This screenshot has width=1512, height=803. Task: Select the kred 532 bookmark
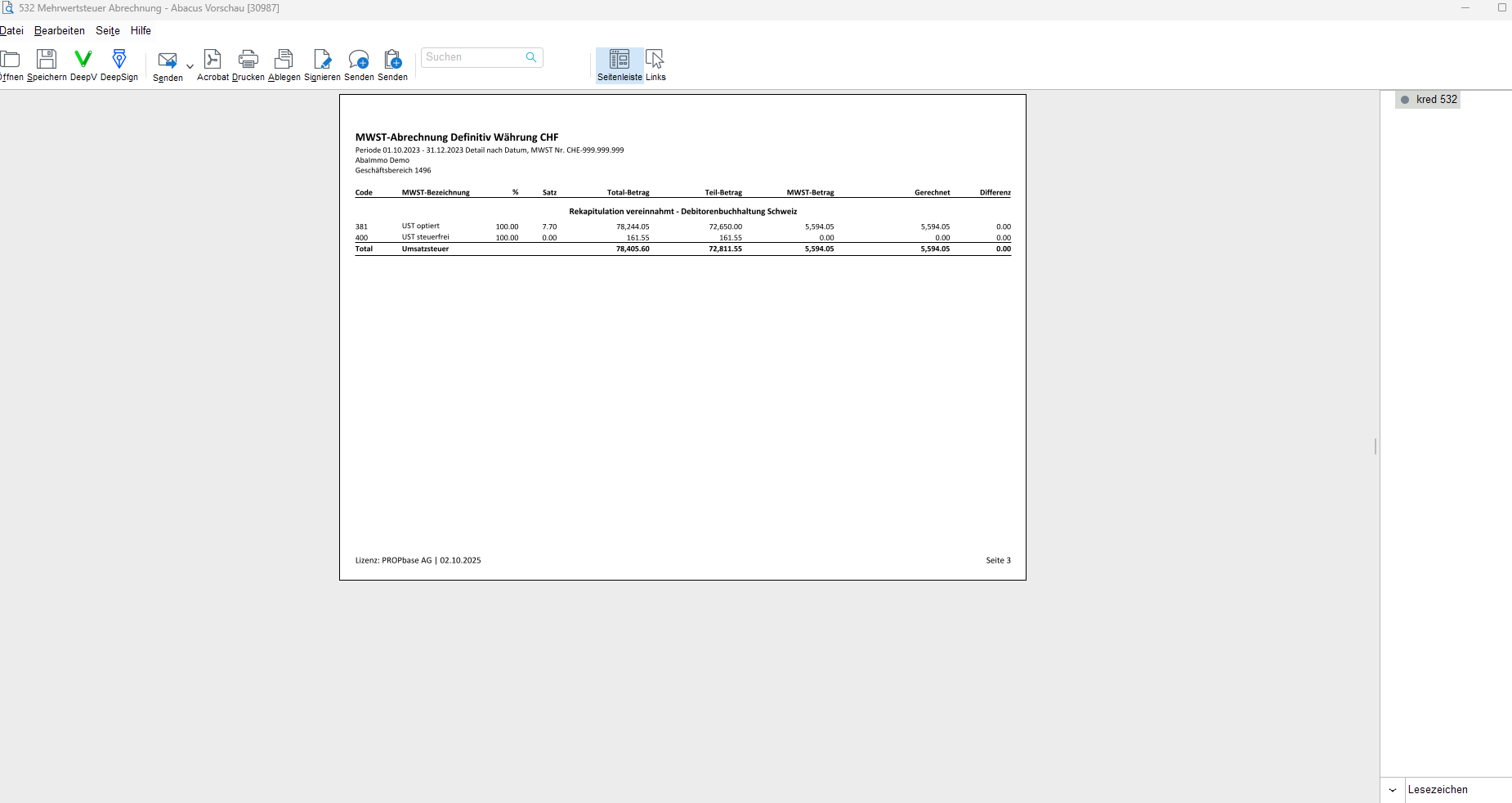[x=1436, y=100]
